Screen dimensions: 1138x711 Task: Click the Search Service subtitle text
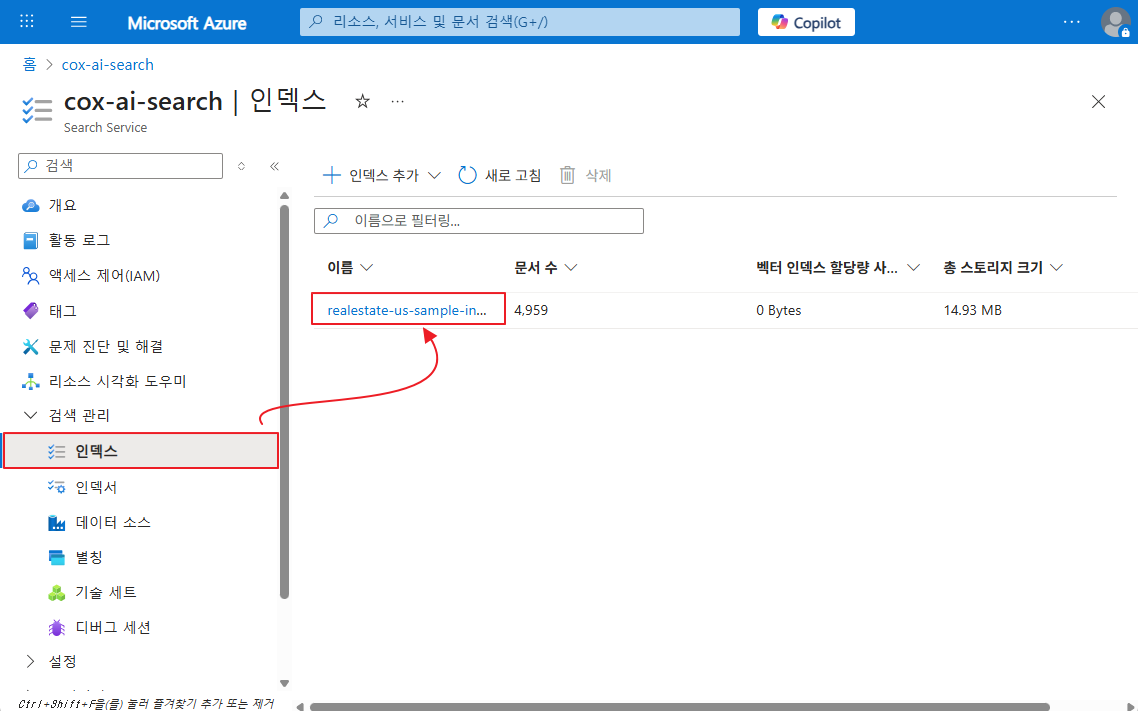(105, 128)
